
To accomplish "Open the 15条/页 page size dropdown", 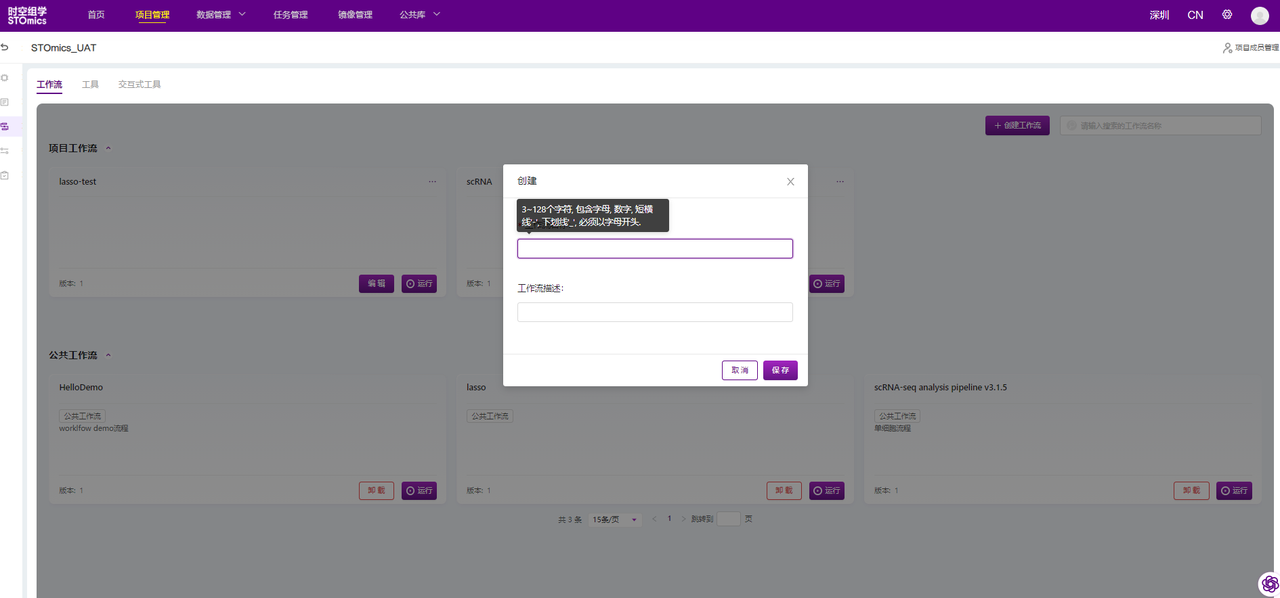I will [x=615, y=520].
